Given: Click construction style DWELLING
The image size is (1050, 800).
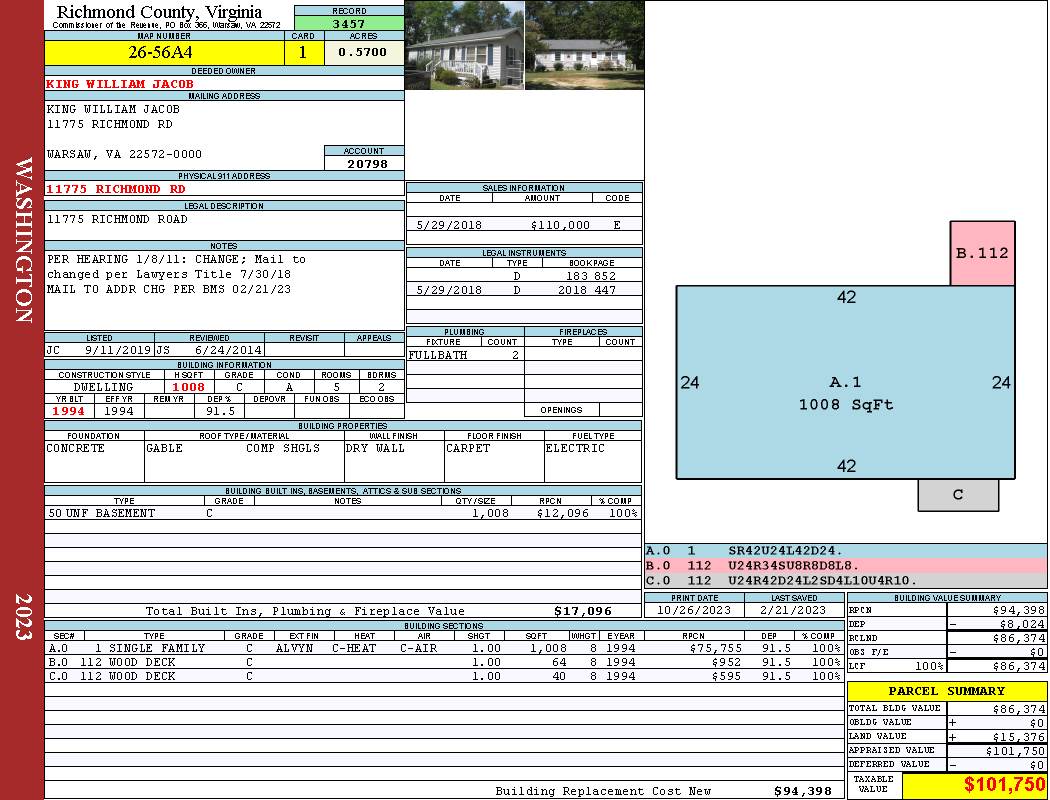Looking at the screenshot, I should click(103, 387).
